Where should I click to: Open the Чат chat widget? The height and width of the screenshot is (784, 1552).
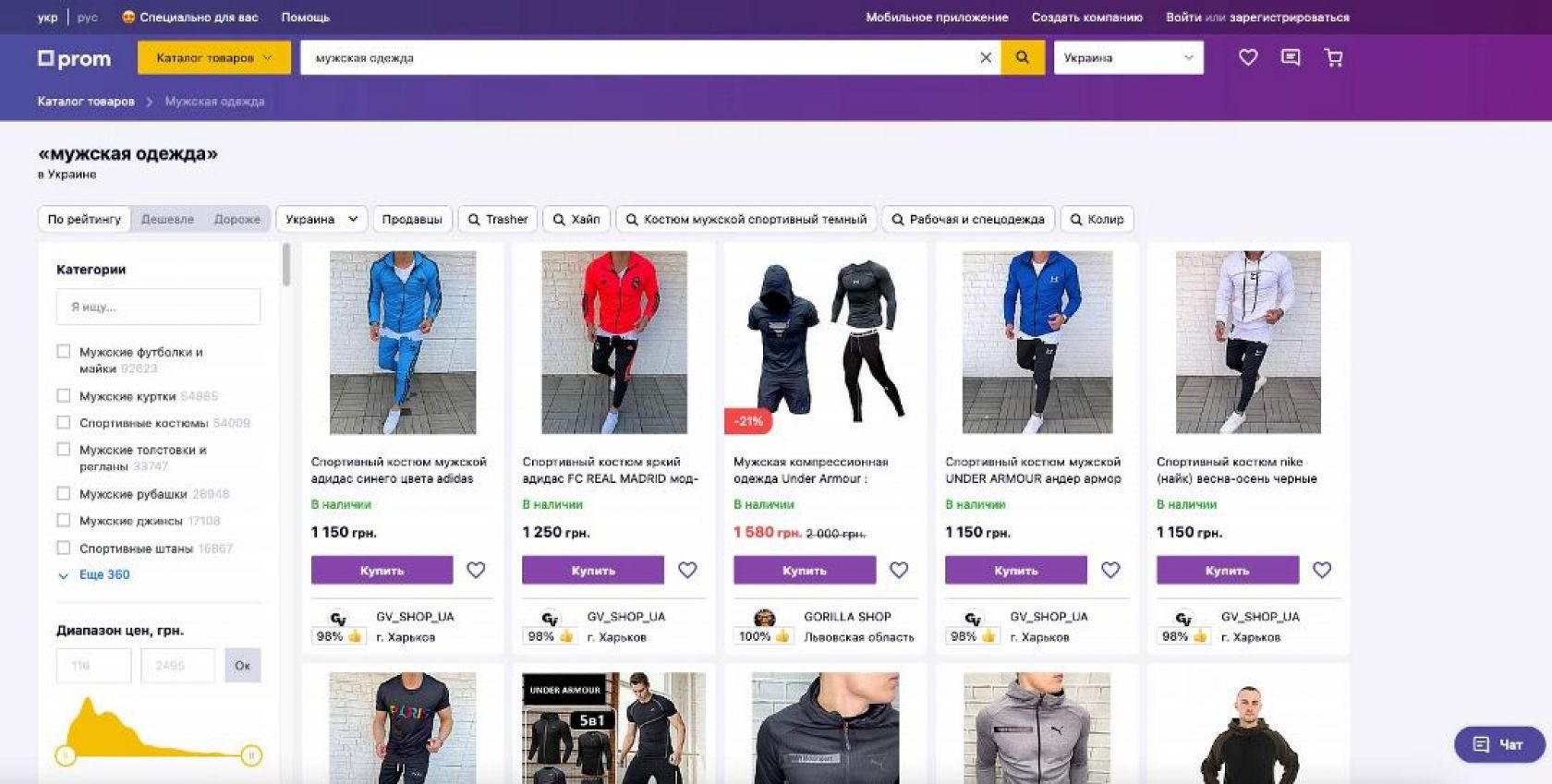pos(1499,744)
